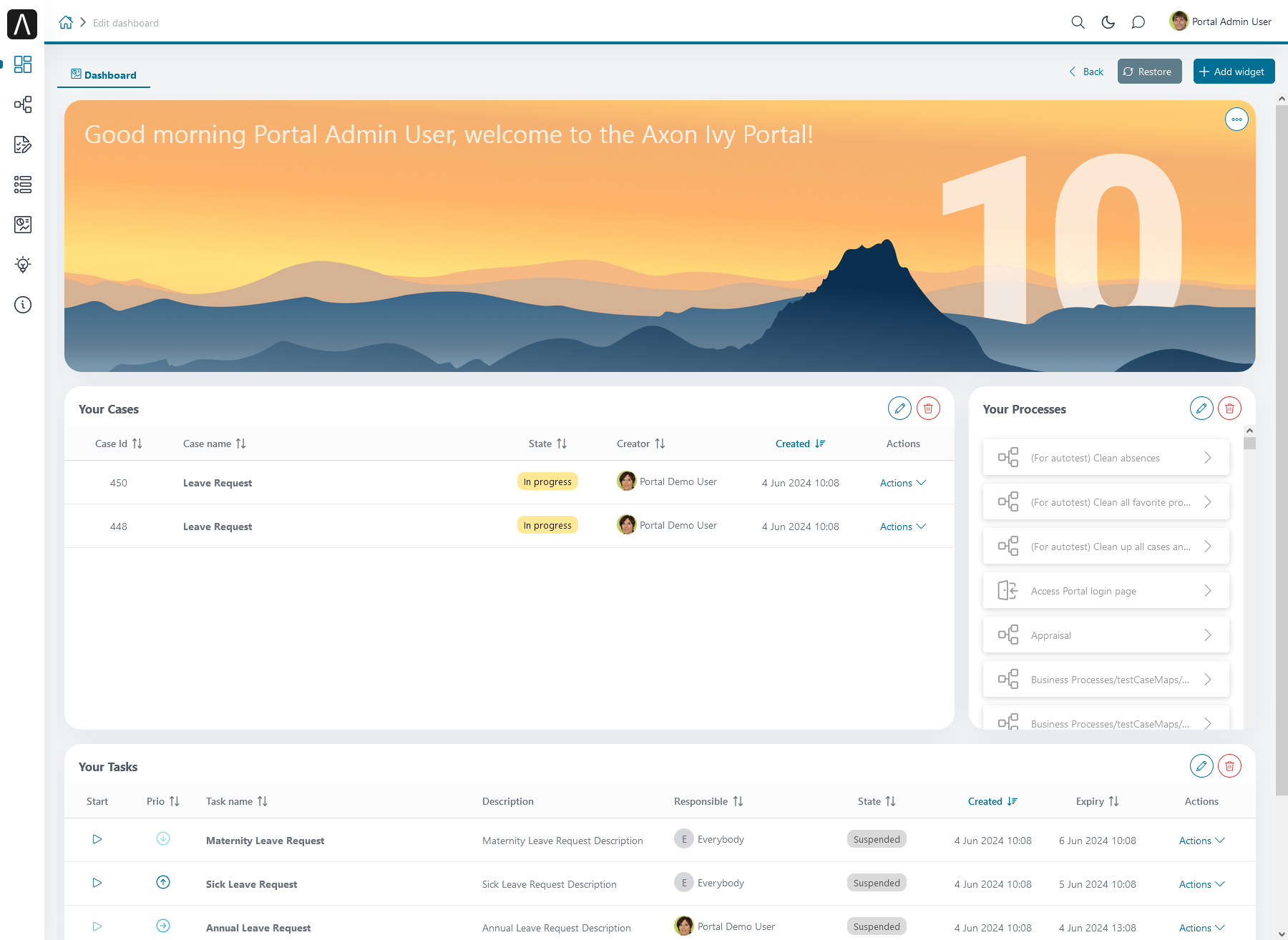
Task: Open the Processes sidebar icon
Action: 23,104
